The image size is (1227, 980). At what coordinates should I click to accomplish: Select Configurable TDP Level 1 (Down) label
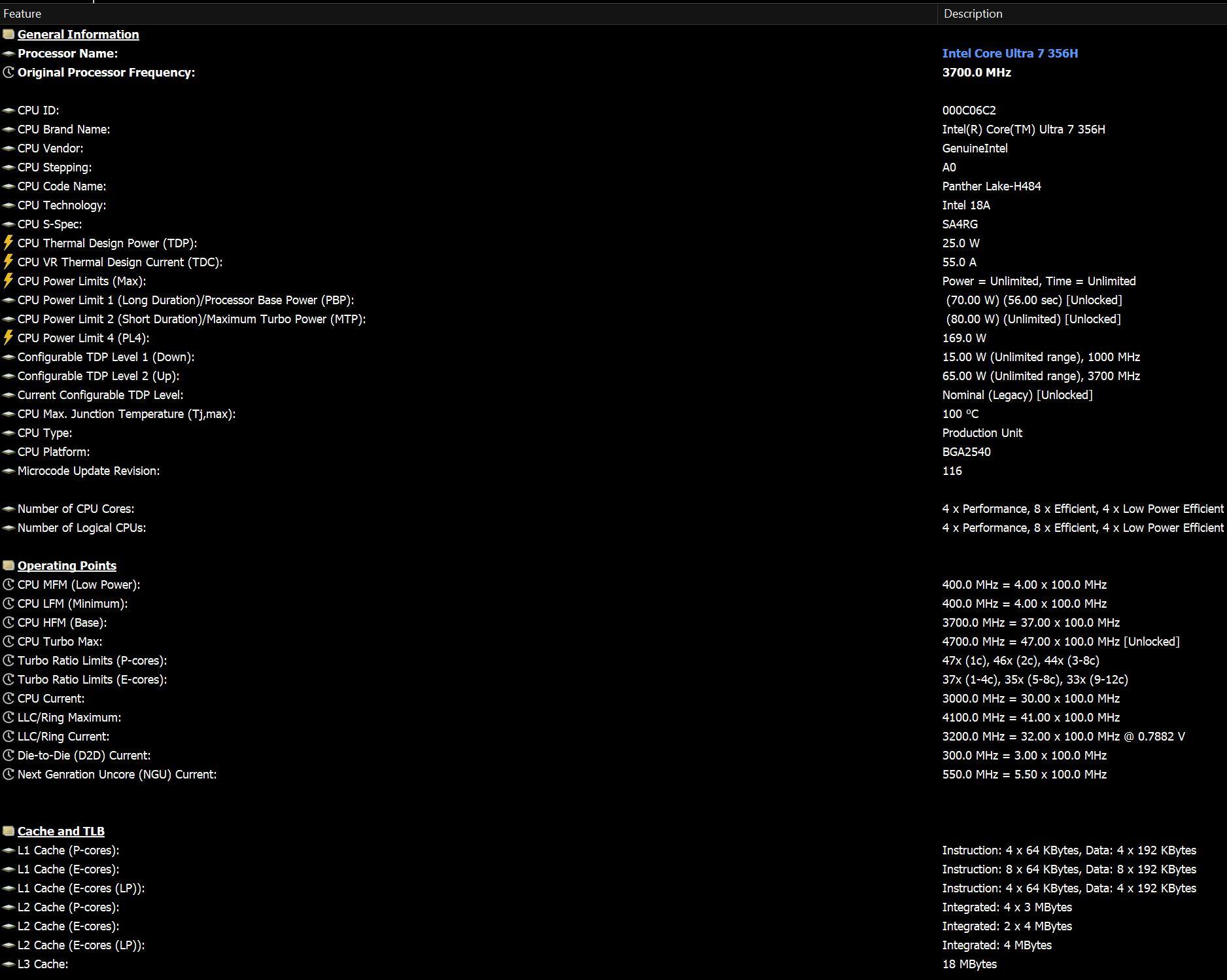click(x=106, y=357)
